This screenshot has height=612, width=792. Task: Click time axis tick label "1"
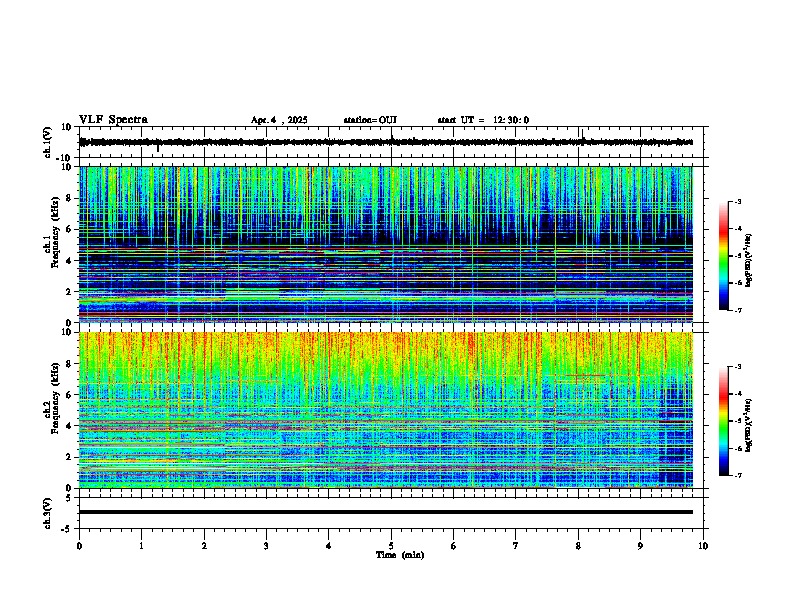(141, 546)
